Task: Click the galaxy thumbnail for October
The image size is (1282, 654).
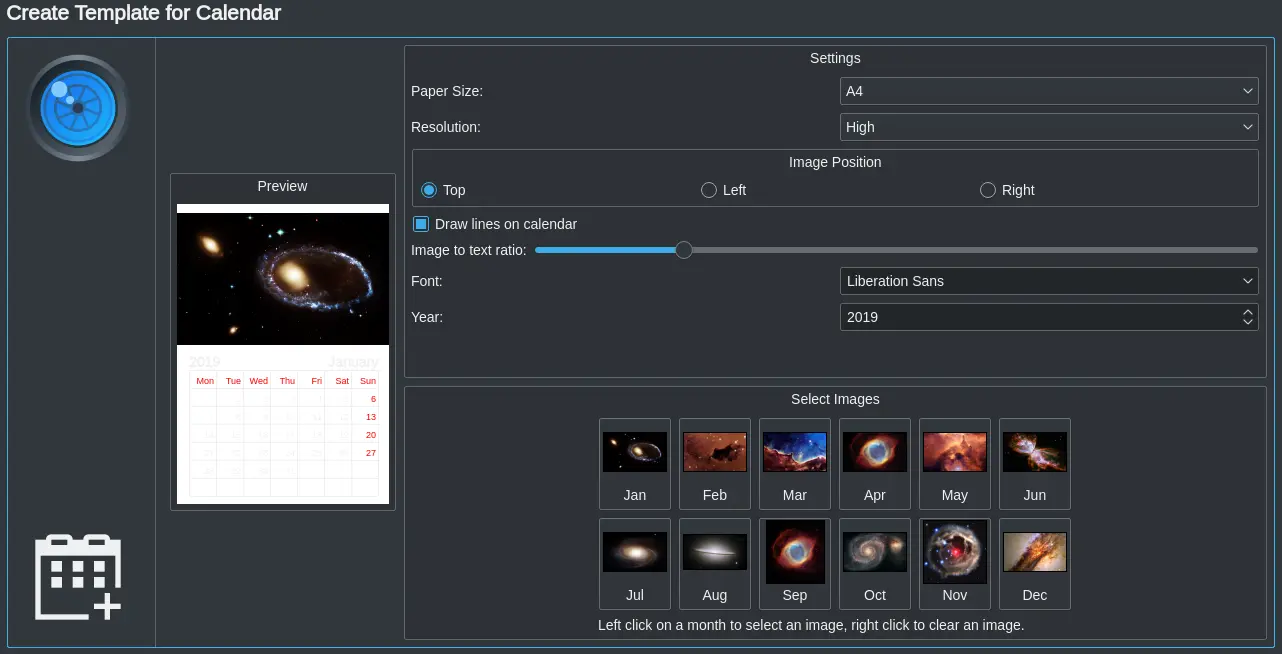Action: [874, 551]
